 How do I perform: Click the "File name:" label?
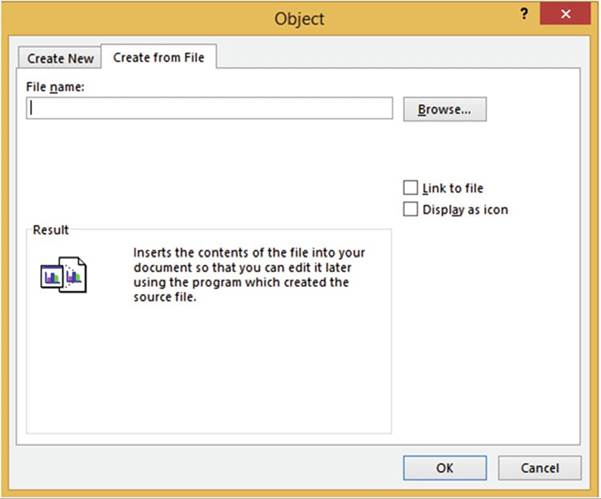coord(55,87)
